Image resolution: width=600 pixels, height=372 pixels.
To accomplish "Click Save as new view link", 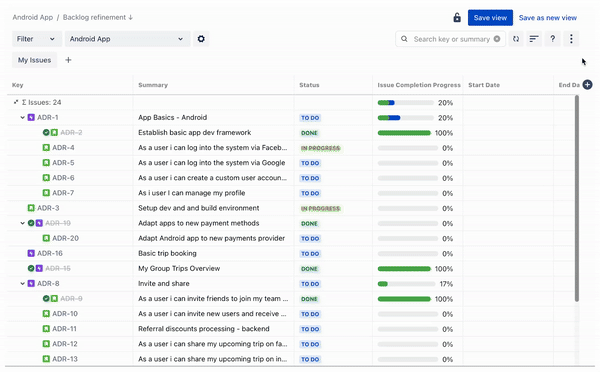I will pos(548,18).
